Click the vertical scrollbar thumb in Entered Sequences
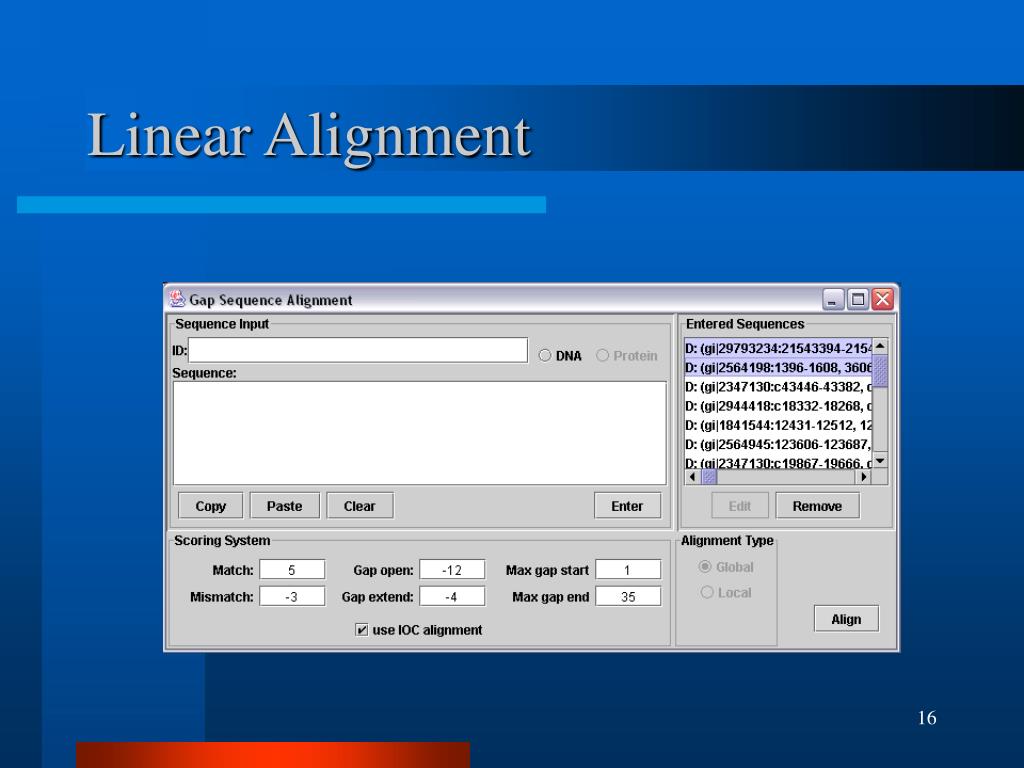 pos(880,371)
